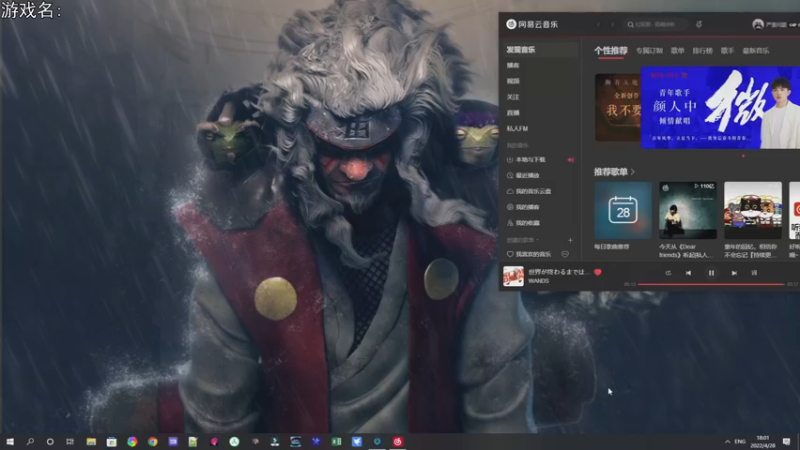Screen dimensions: 800x450
Task: Open the taskbar clock and date
Action: pos(763,441)
